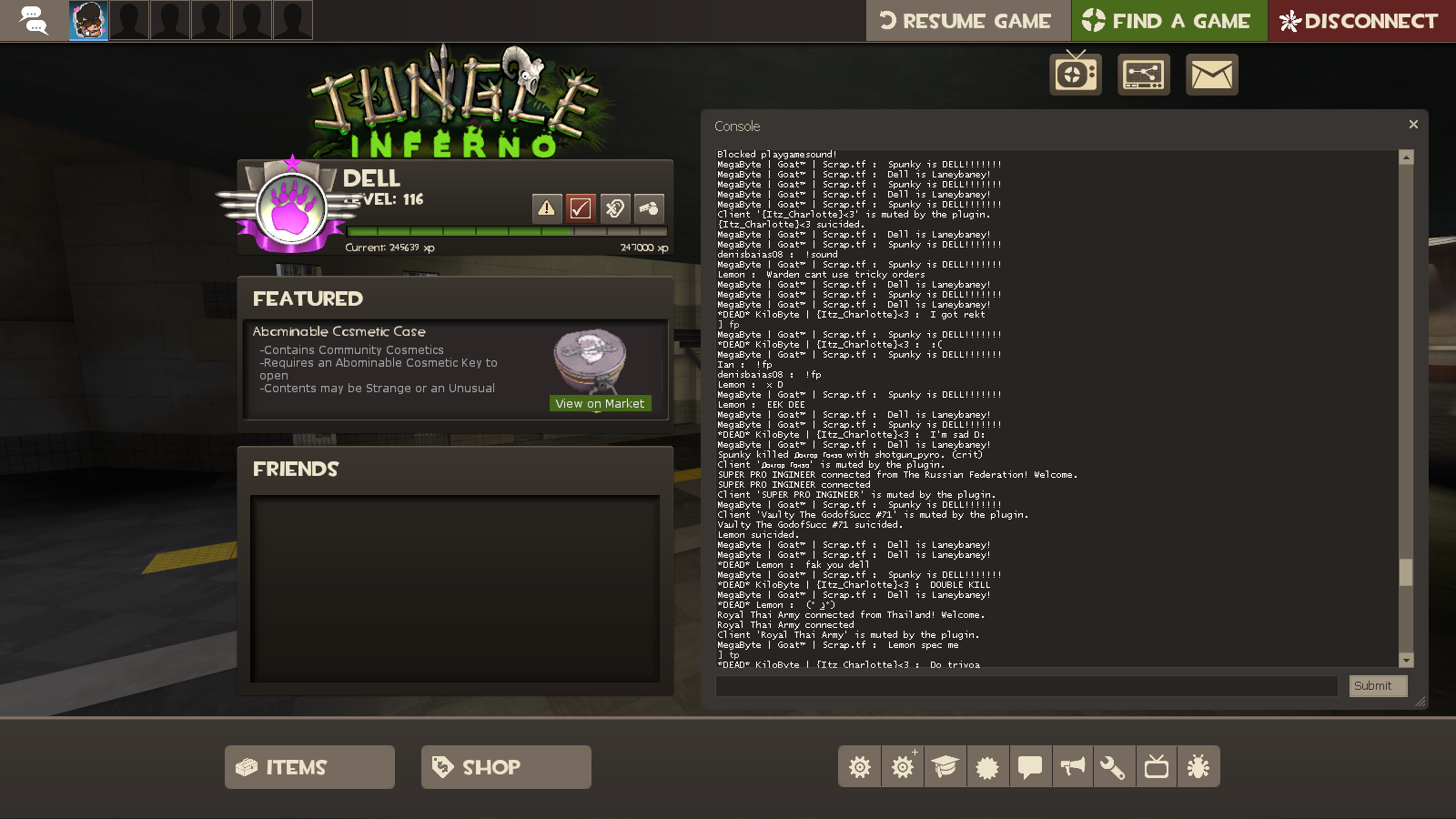Open the mail envelope notifications icon
Viewport: 1456px width, 819px height.
(1212, 74)
